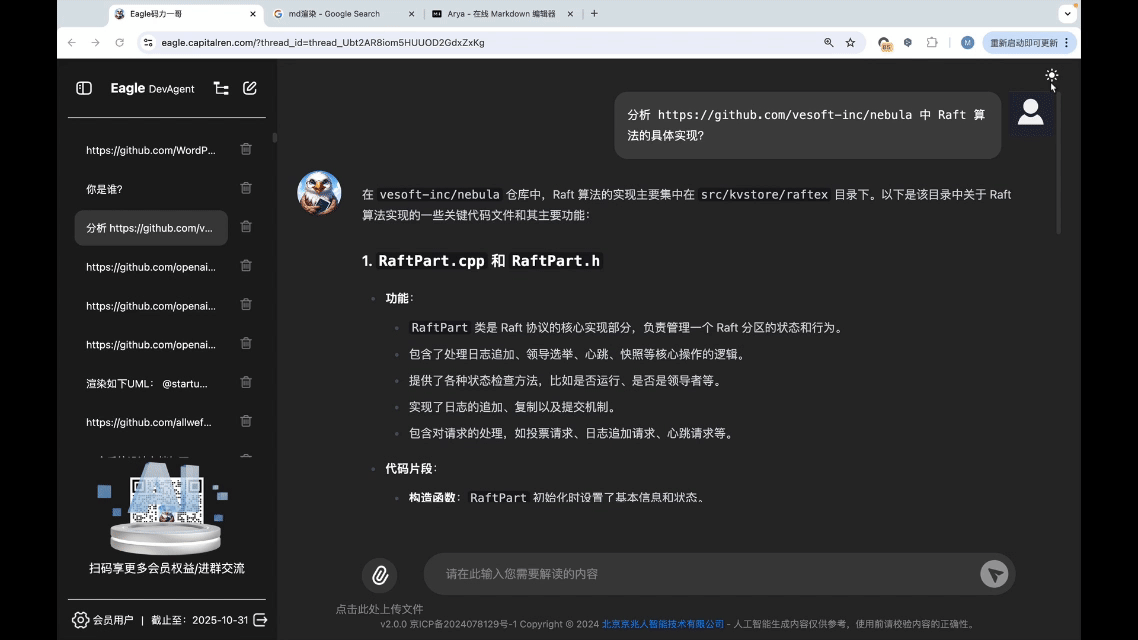Click the QR code image
Image resolution: width=1138 pixels, height=640 pixels.
[166, 500]
